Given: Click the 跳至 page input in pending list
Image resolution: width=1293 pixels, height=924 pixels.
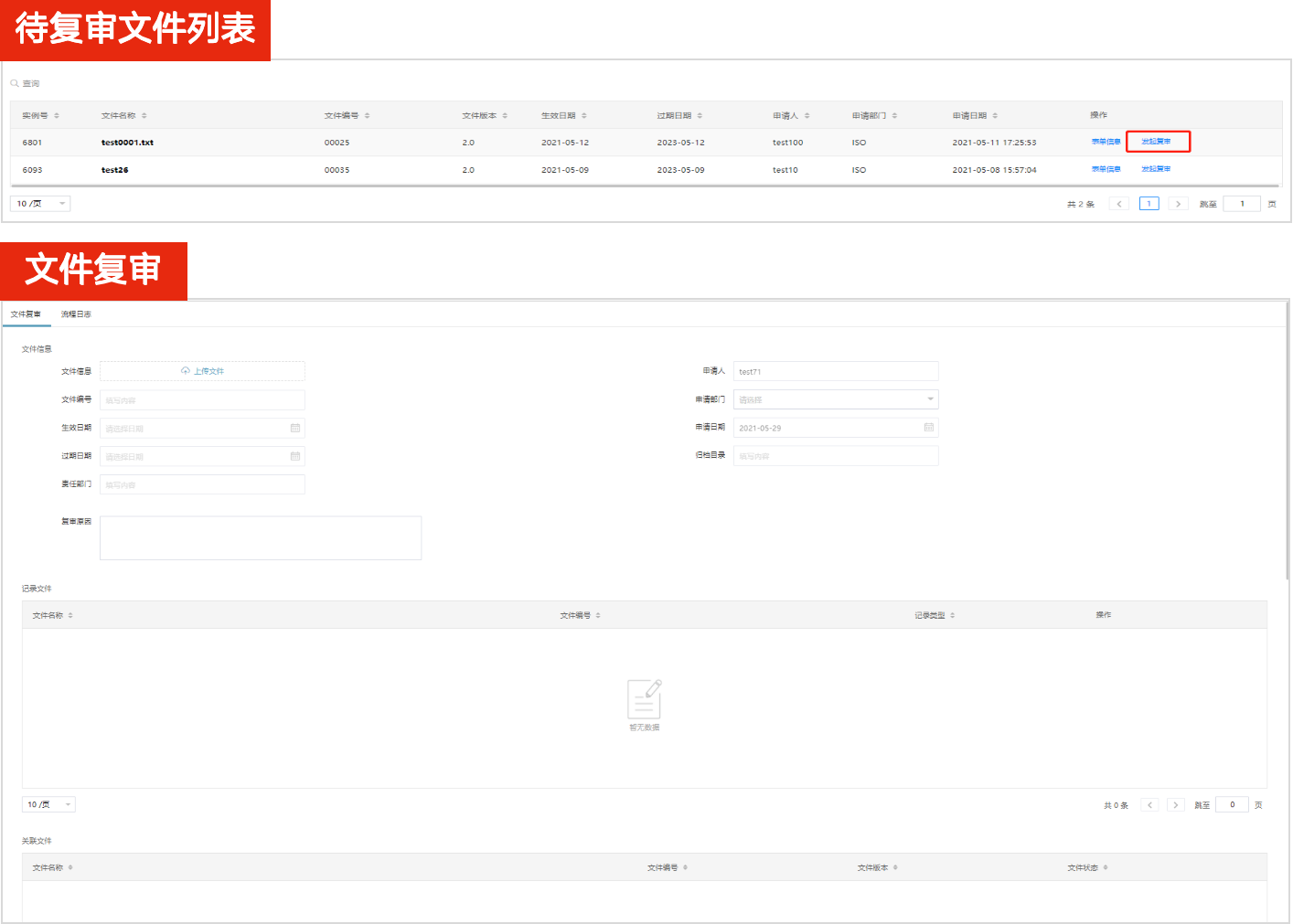Looking at the screenshot, I should point(1242,204).
